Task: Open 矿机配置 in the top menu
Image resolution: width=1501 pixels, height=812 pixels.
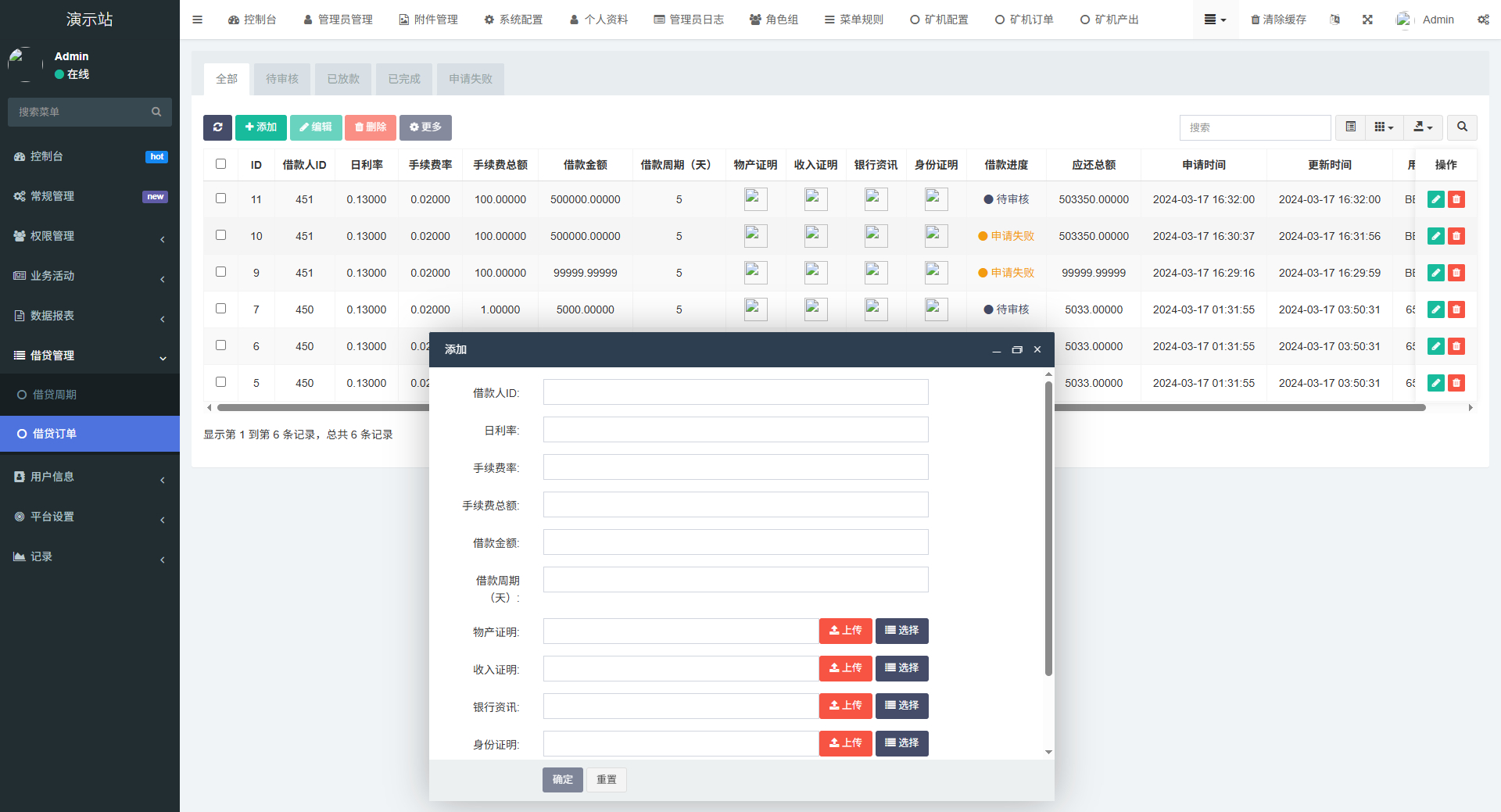Action: tap(939, 19)
